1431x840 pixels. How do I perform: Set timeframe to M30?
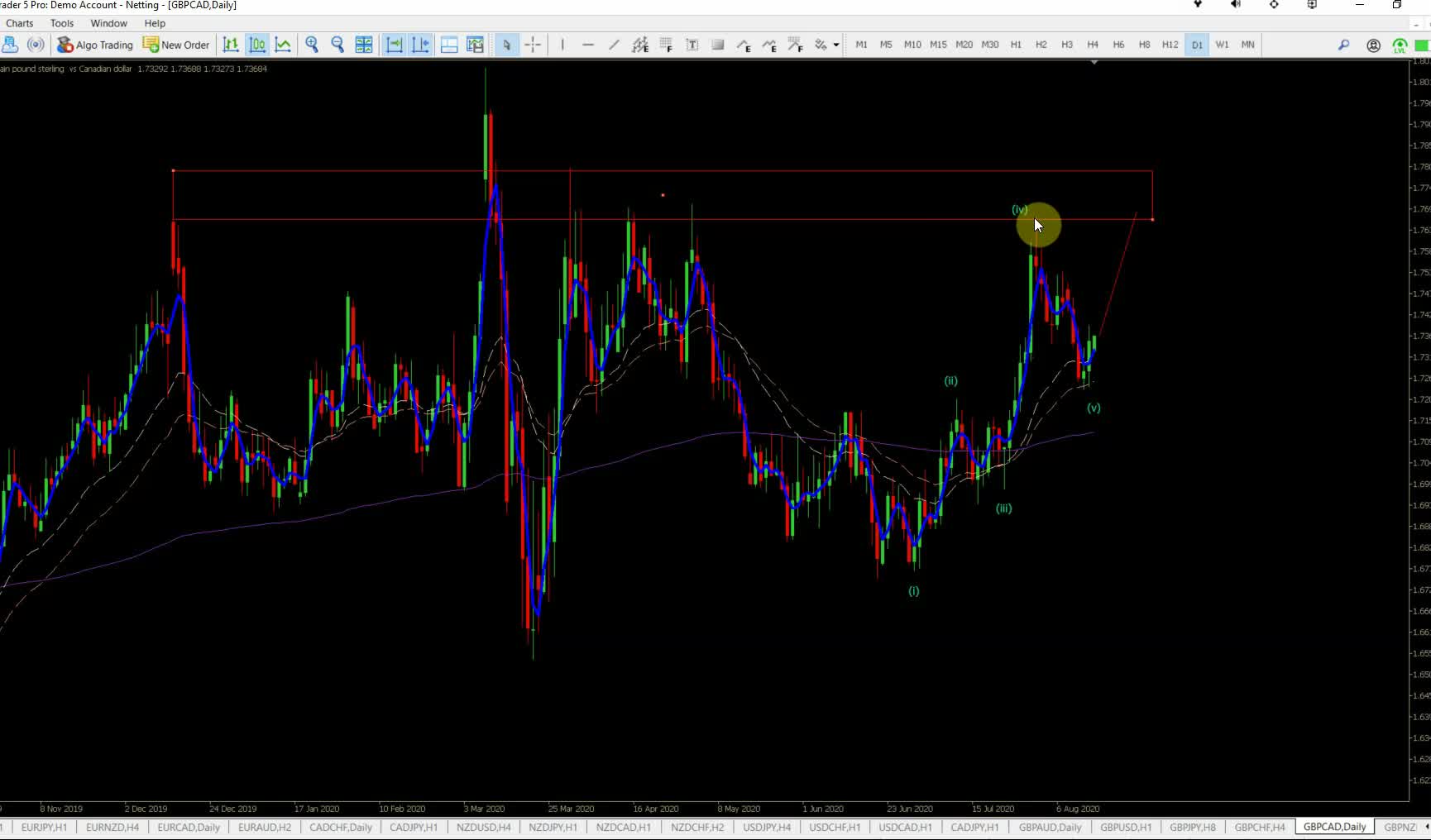990,45
